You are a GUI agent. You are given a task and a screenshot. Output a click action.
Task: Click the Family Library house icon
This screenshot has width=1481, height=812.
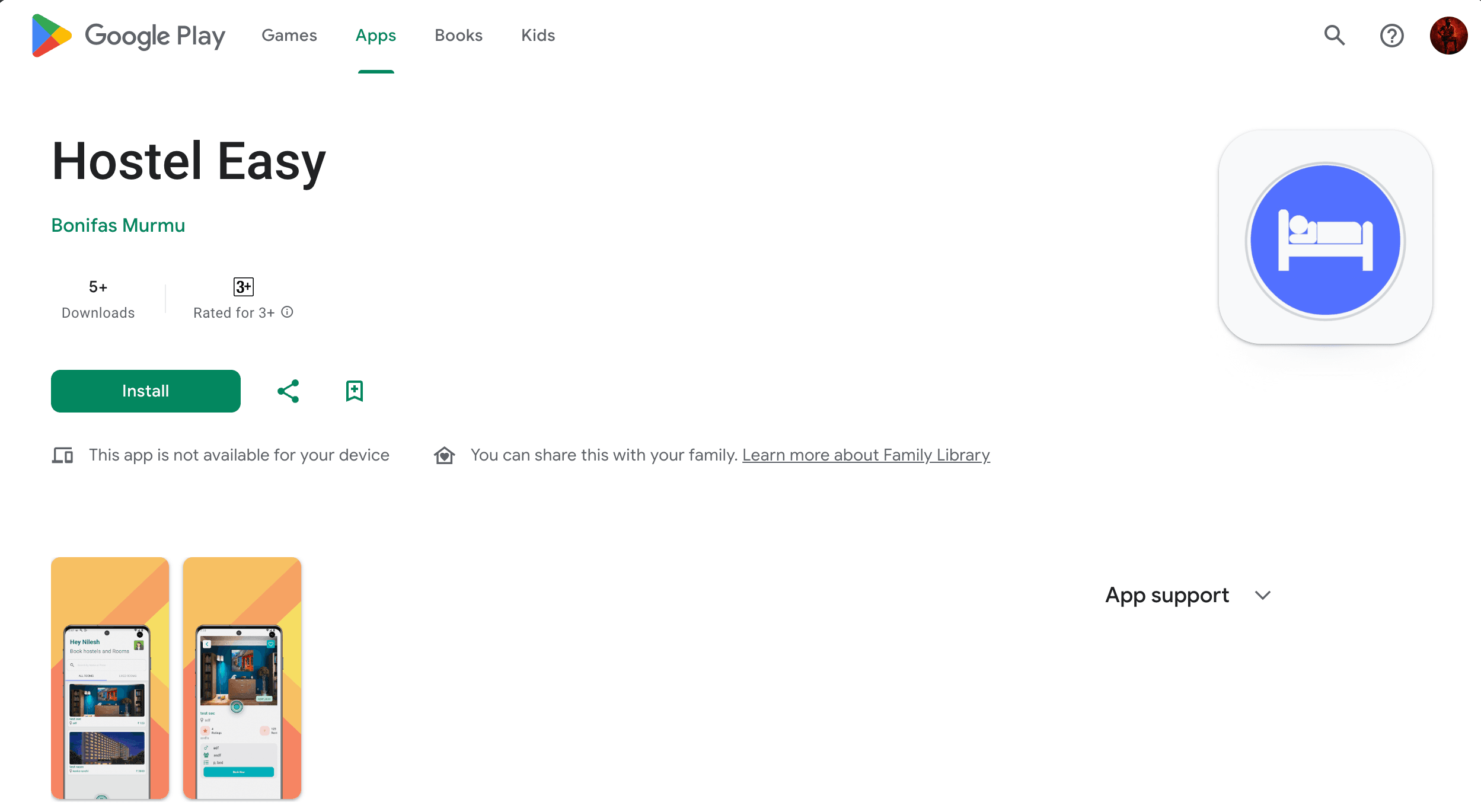pyautogui.click(x=444, y=455)
